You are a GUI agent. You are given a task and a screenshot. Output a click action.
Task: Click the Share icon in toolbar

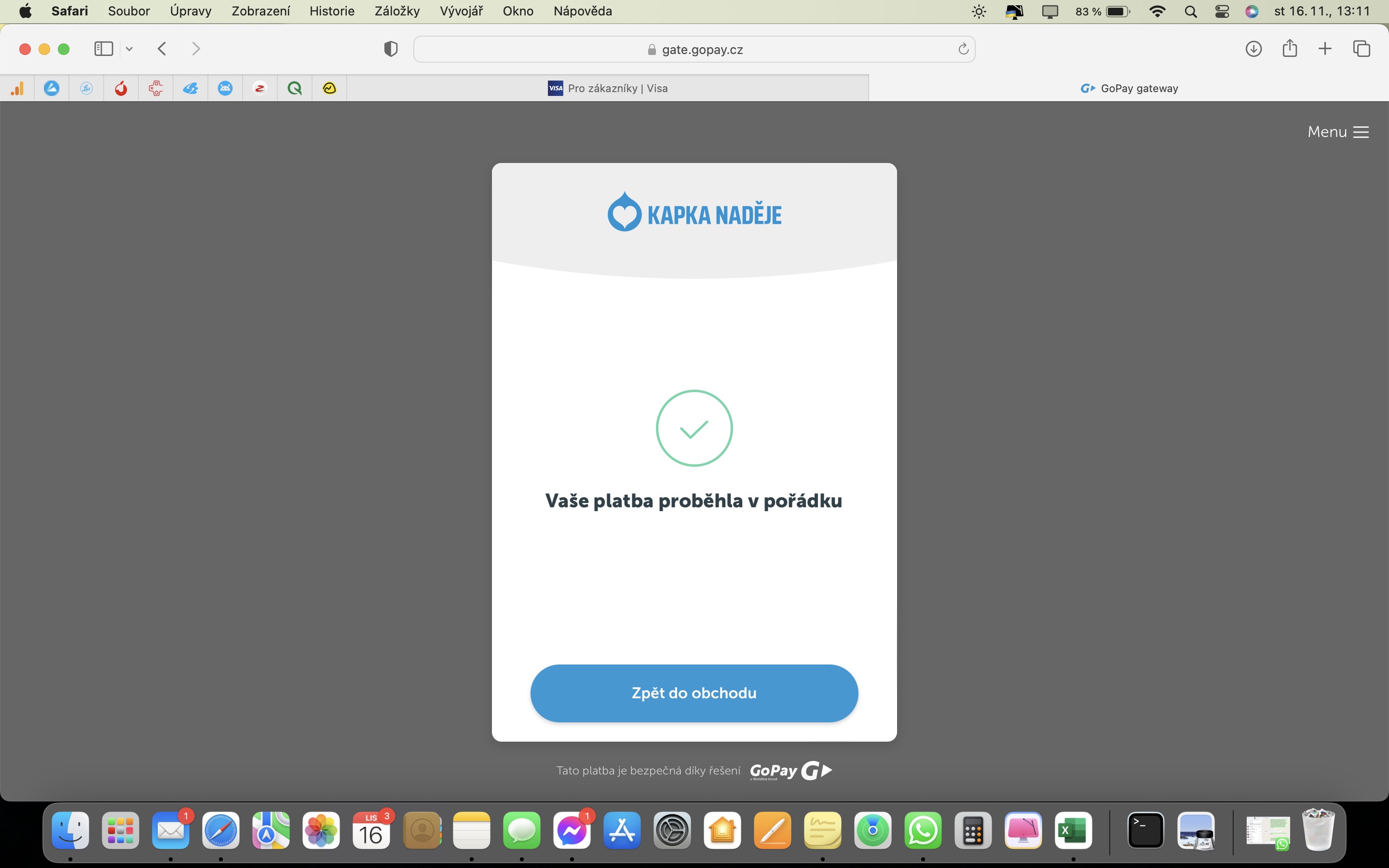(1289, 48)
